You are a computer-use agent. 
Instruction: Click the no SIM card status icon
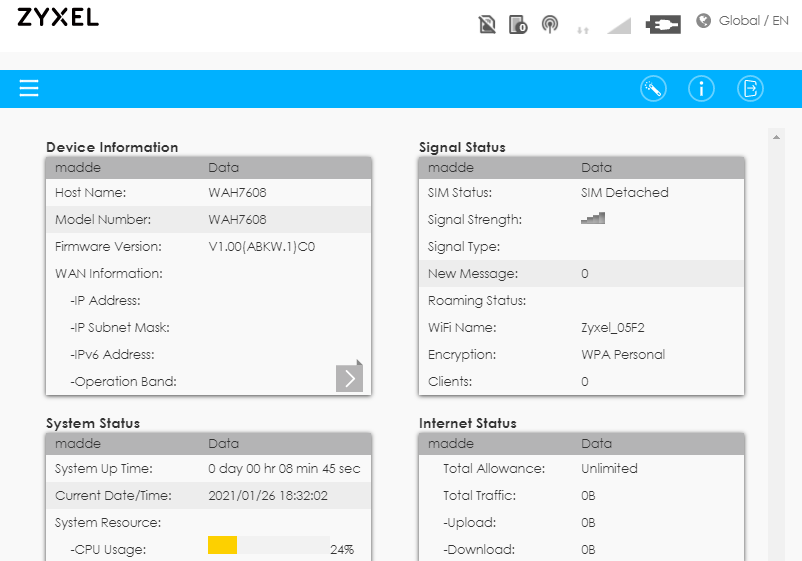click(x=487, y=24)
